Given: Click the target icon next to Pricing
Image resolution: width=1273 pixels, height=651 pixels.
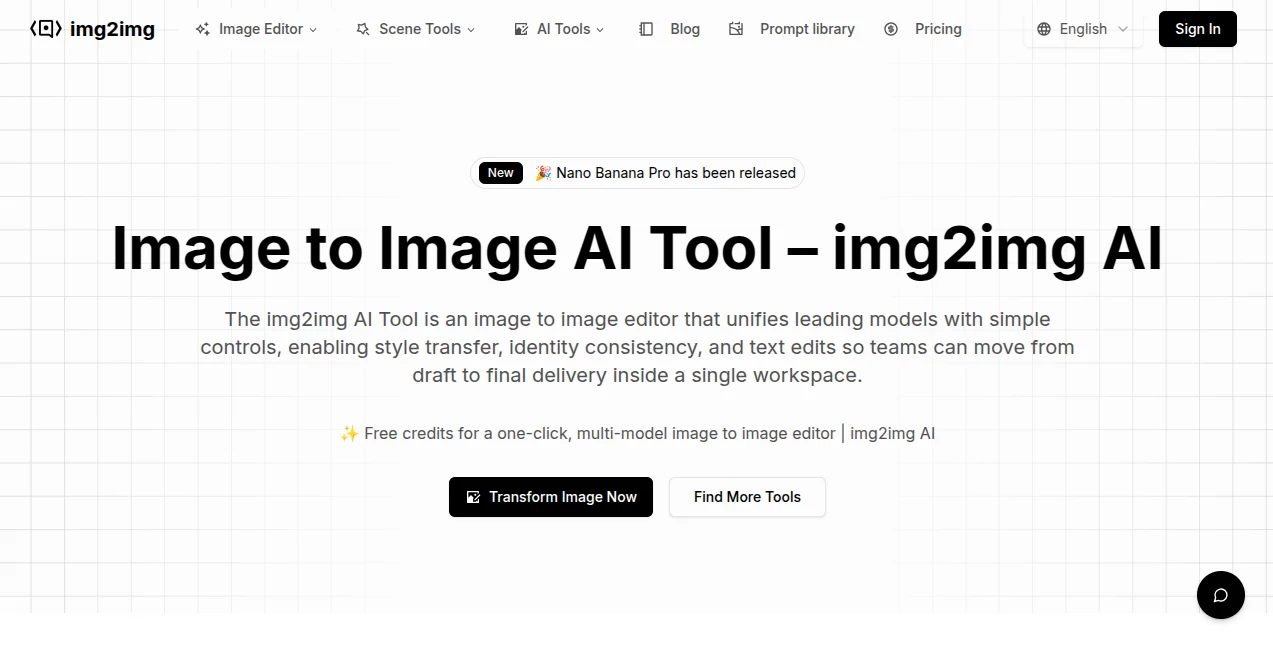Looking at the screenshot, I should 891,29.
